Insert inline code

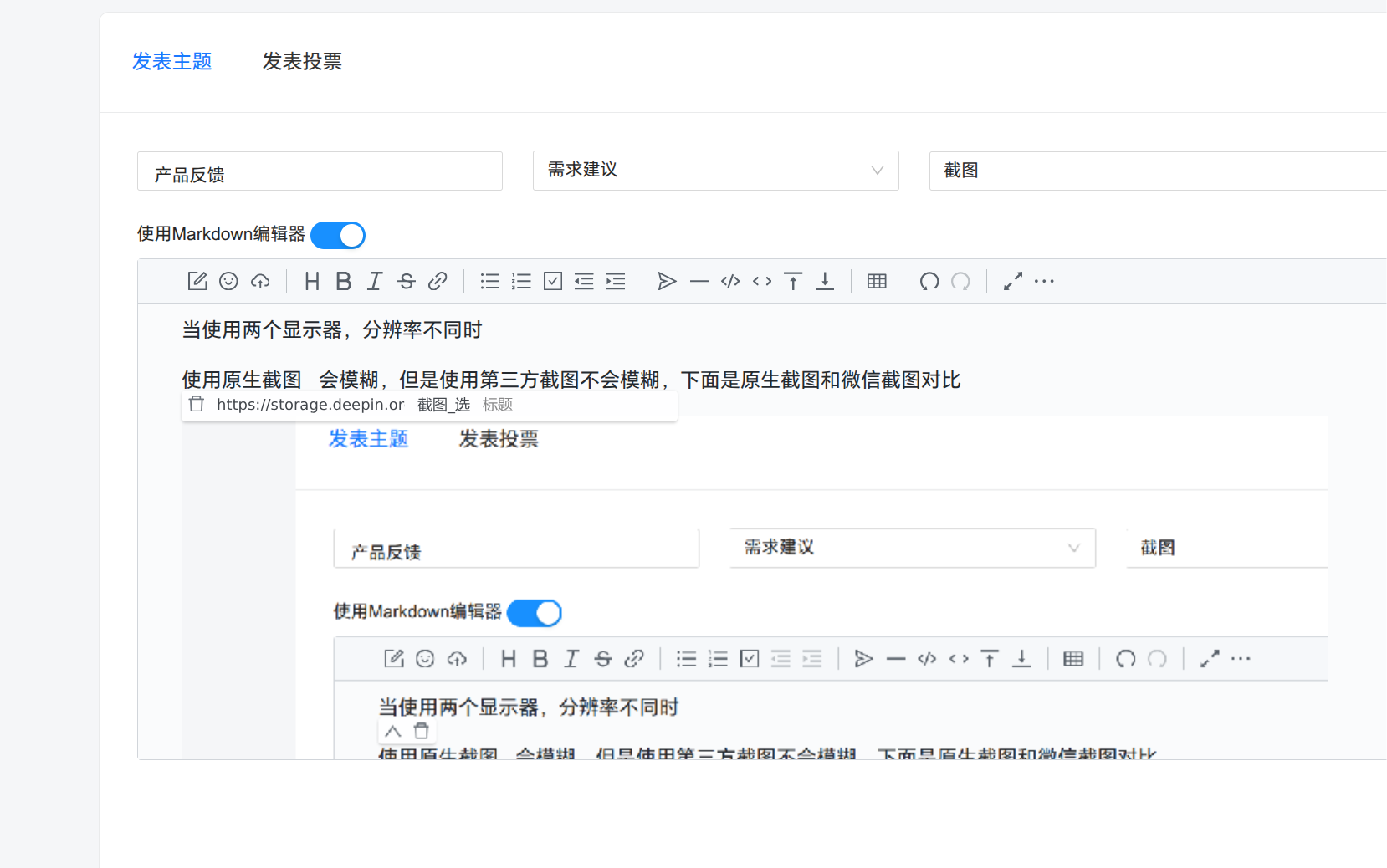point(762,281)
